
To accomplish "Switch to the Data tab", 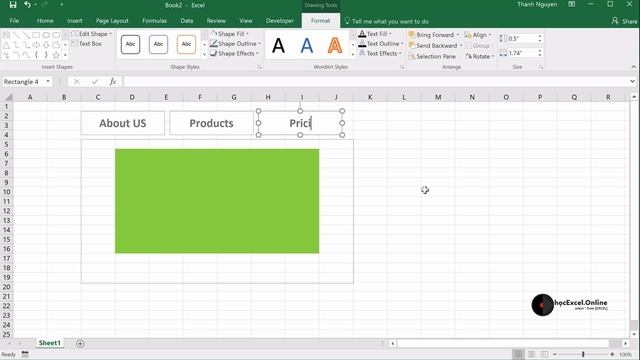I will click(x=187, y=21).
